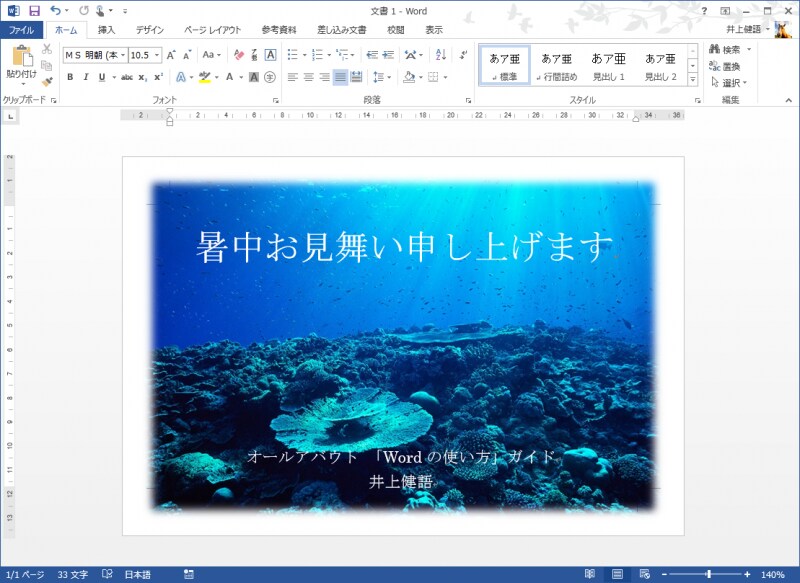Select the strikethrough (abc) icon
Viewport: 800px width, 583px height.
coord(128,77)
